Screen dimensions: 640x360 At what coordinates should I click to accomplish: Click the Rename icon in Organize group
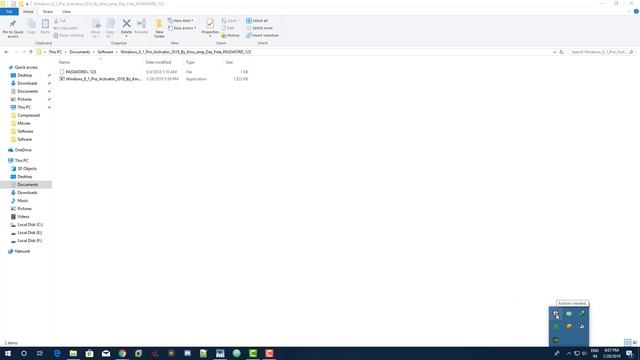[x=141, y=24]
